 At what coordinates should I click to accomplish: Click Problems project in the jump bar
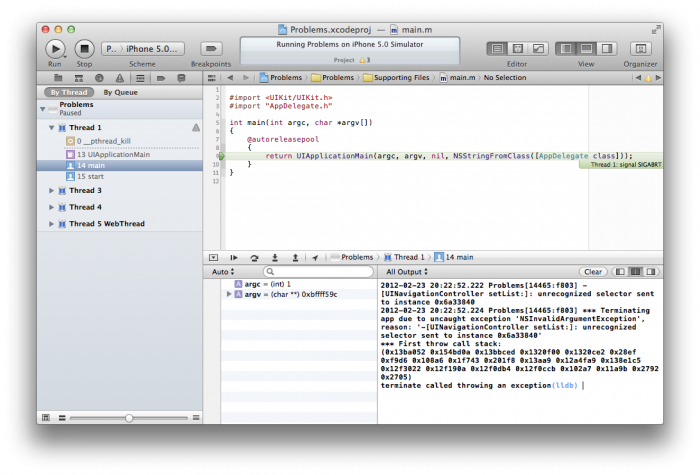(281, 78)
